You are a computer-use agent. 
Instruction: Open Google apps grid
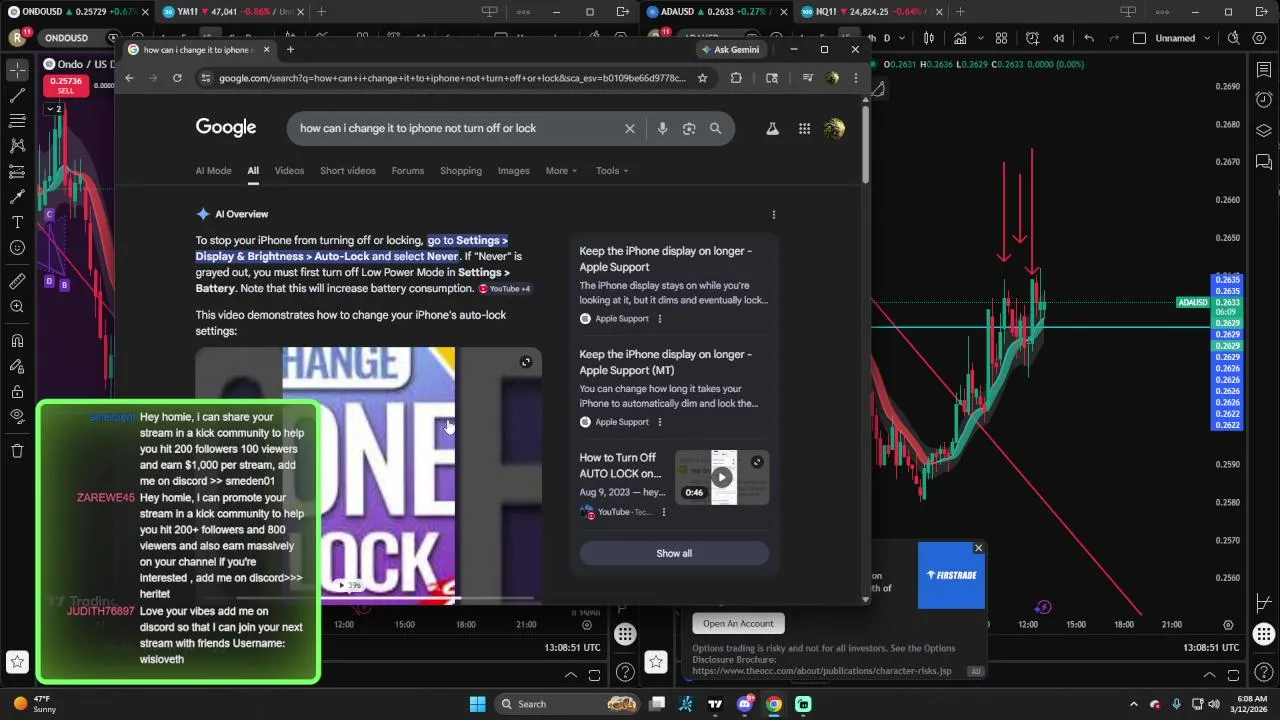click(x=804, y=128)
